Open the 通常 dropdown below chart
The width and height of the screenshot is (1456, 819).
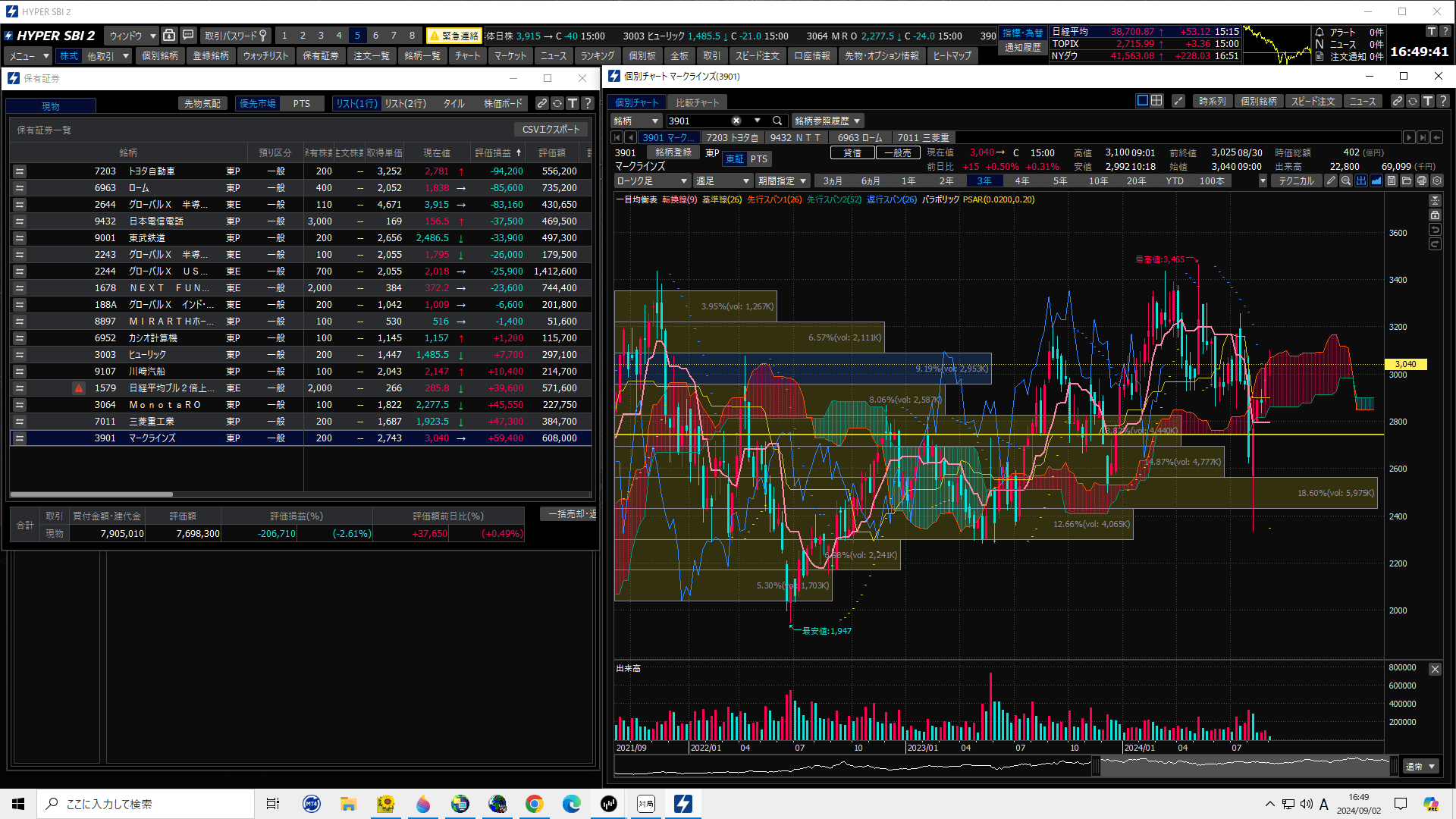point(1421,767)
